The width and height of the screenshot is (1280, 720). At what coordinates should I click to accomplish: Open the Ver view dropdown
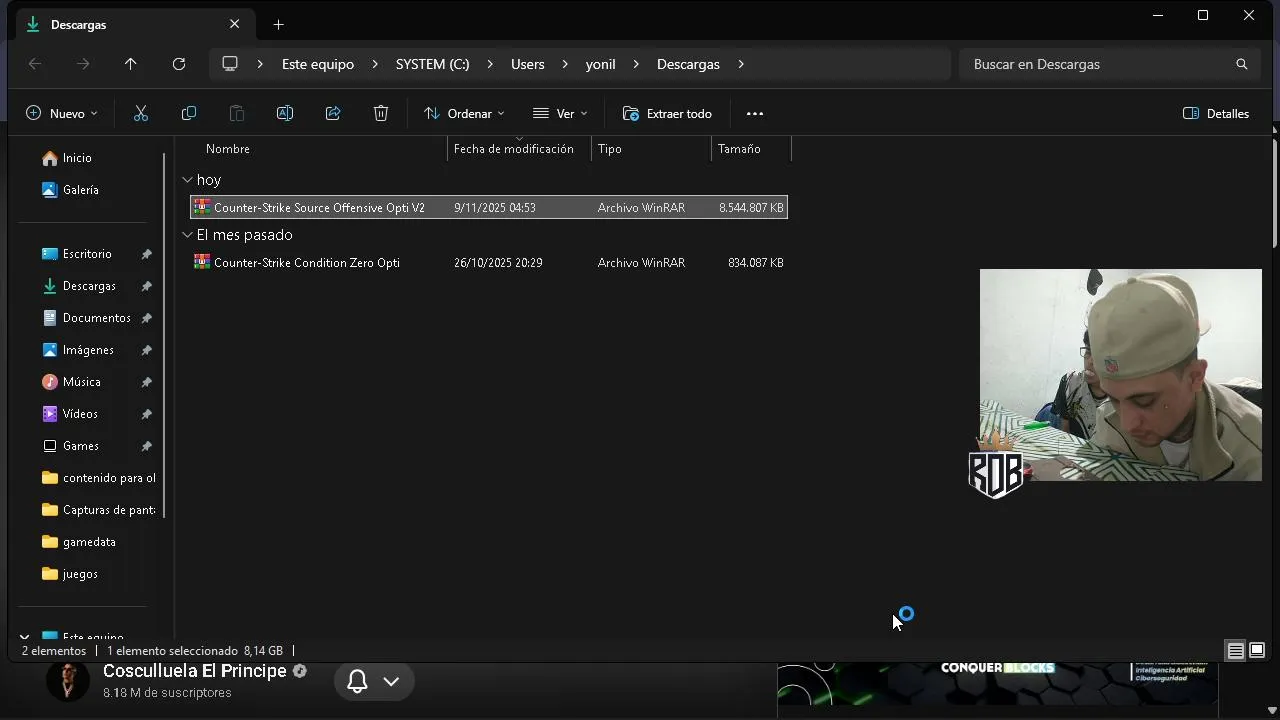(x=560, y=114)
